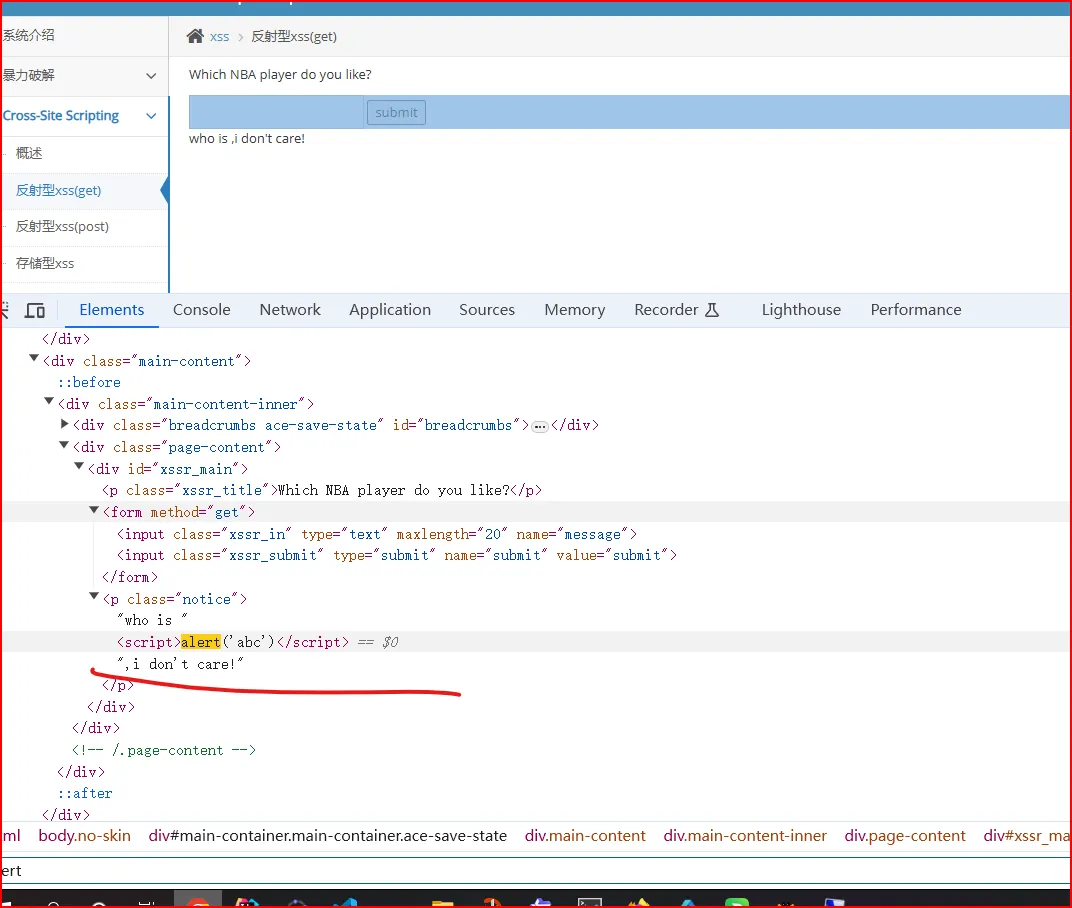This screenshot has width=1072, height=908.
Task: Open the Performance tab
Action: pos(915,310)
